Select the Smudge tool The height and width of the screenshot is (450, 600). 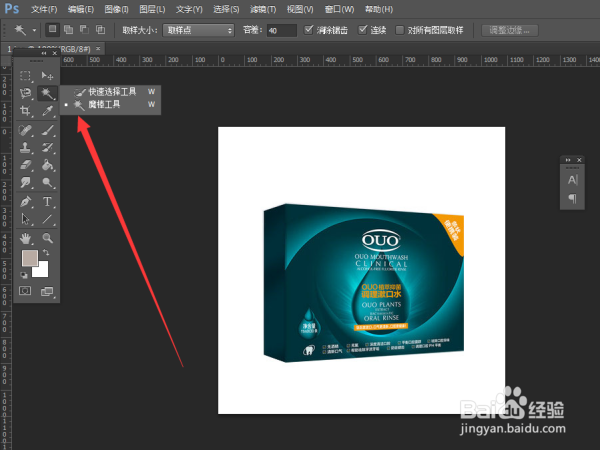(25, 182)
